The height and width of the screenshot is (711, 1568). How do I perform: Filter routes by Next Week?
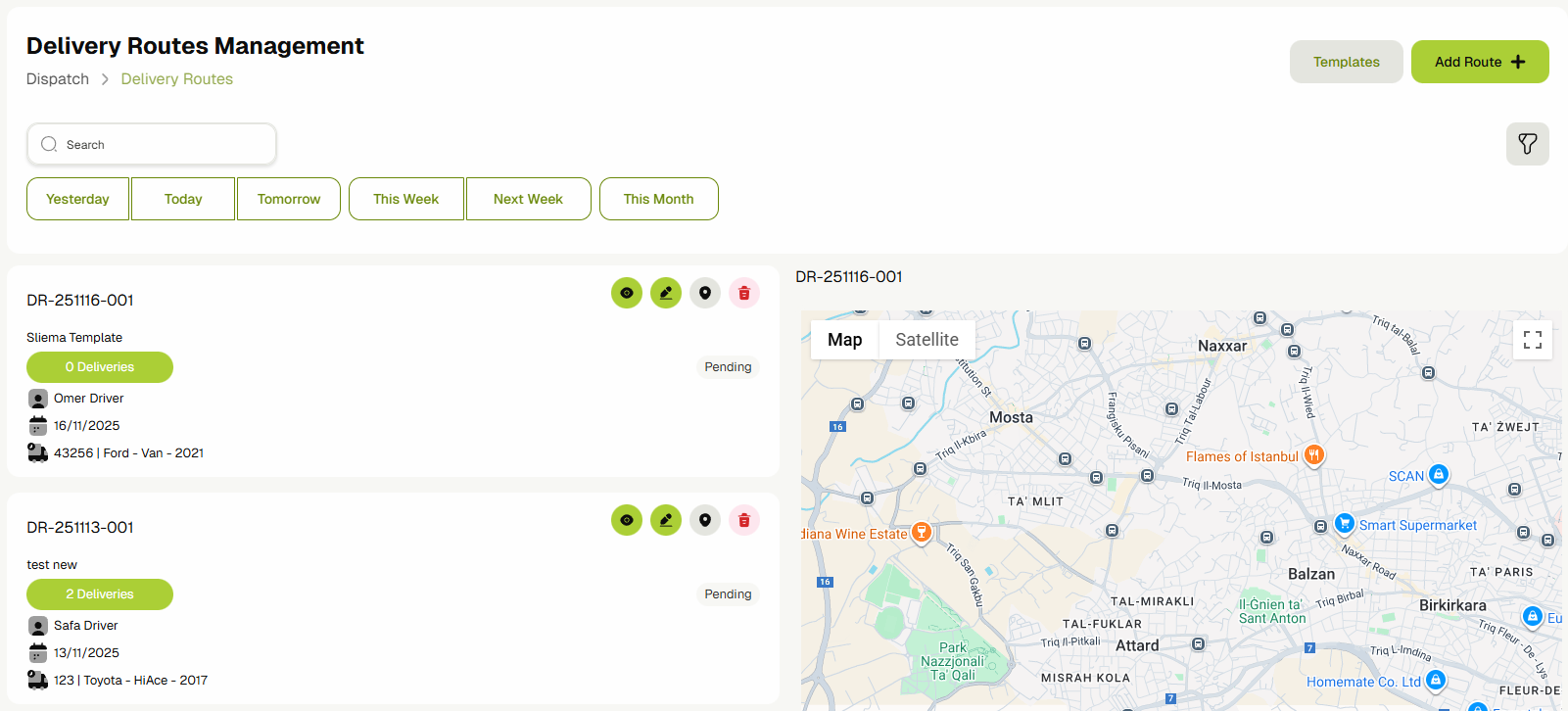[528, 199]
